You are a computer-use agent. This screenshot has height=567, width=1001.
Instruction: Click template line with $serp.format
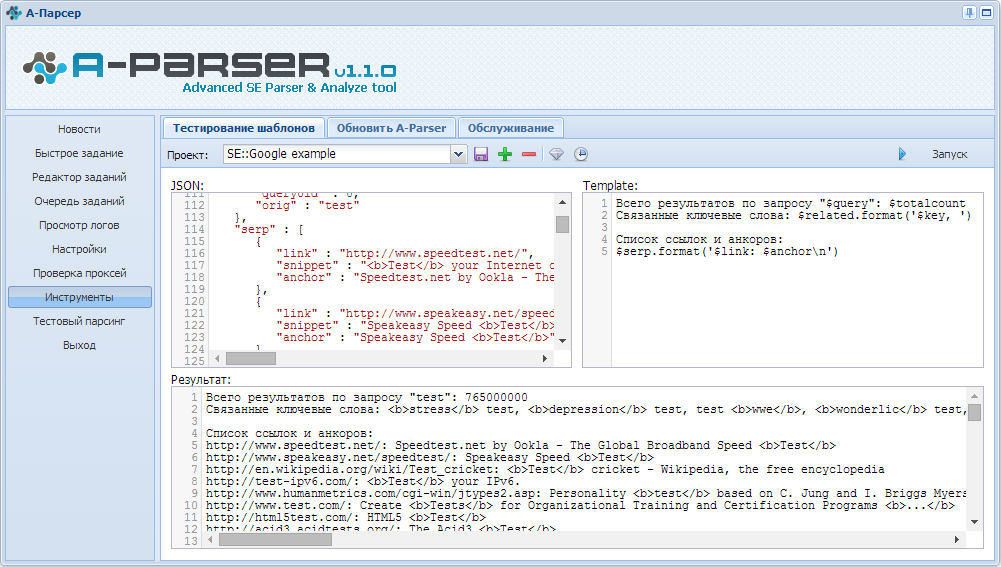726,252
